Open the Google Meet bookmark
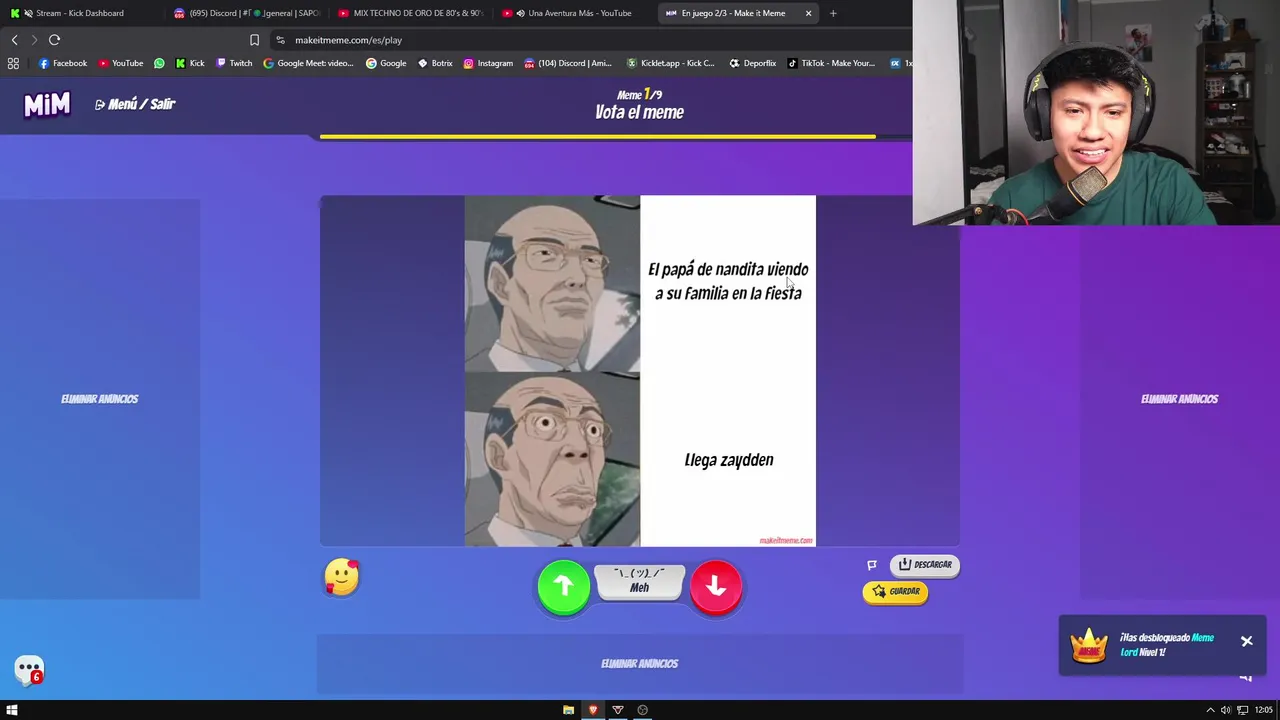Screen dimensions: 1280x720 308,63
